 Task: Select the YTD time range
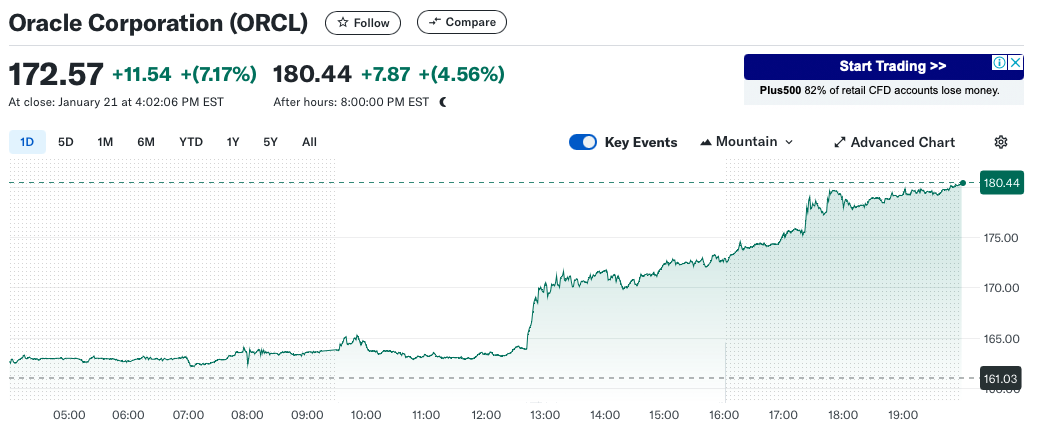pos(191,142)
